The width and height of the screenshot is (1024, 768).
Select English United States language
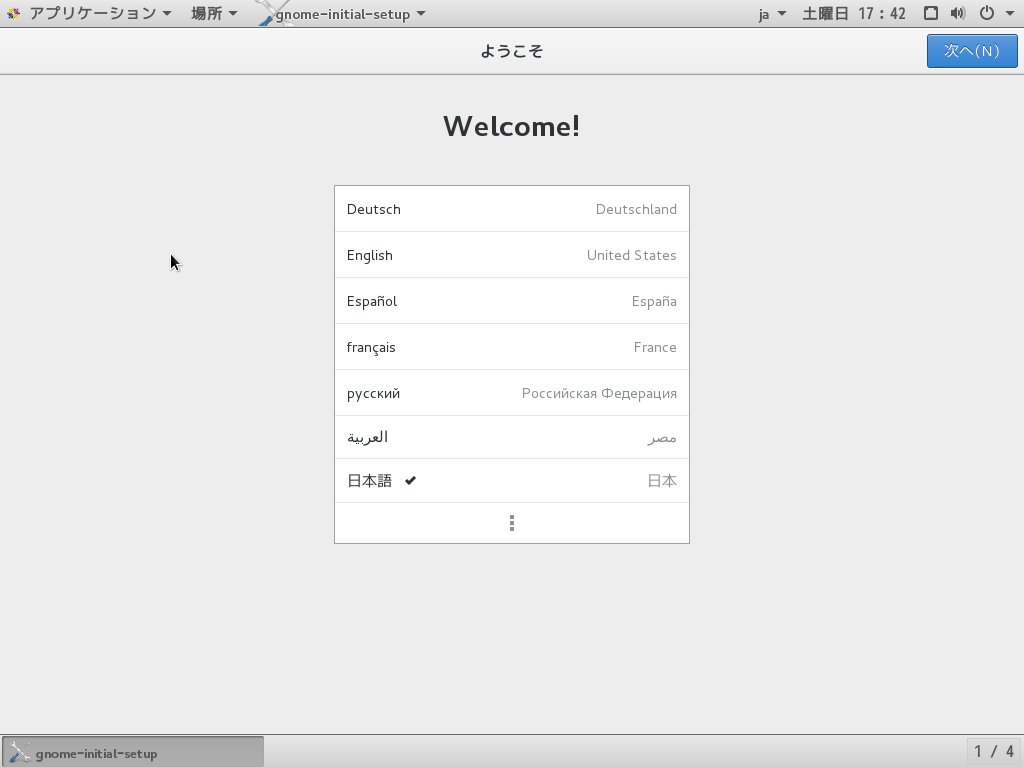pyautogui.click(x=511, y=255)
